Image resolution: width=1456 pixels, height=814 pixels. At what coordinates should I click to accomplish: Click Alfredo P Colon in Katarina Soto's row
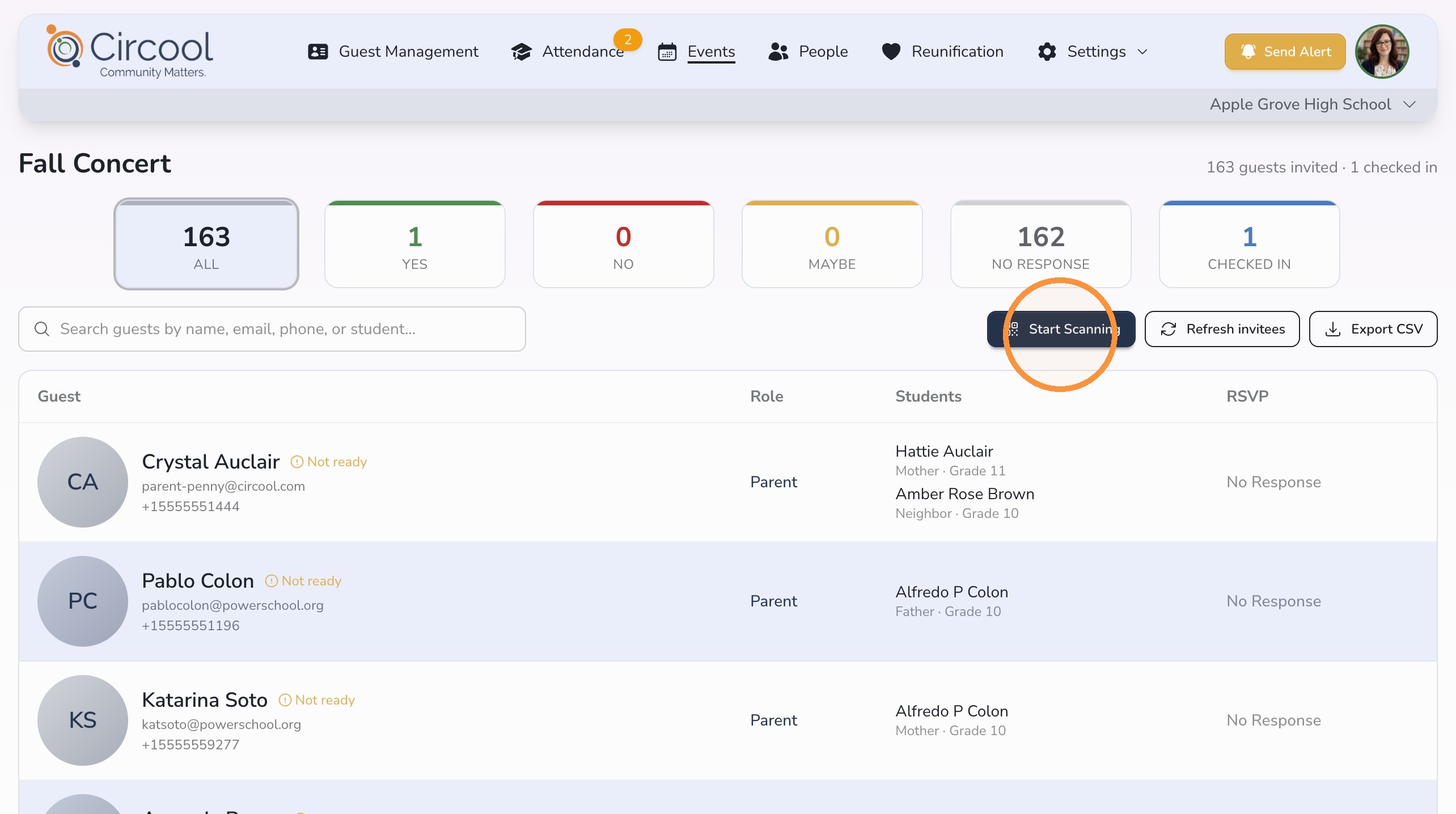[x=951, y=711]
